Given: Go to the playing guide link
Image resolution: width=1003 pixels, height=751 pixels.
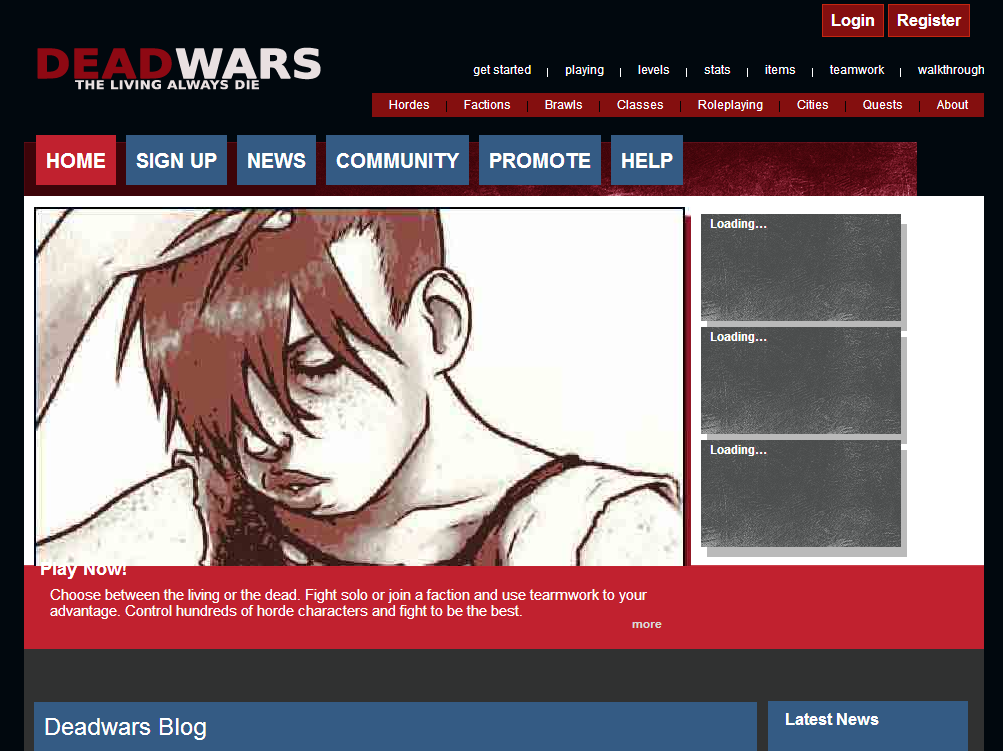Looking at the screenshot, I should tap(584, 70).
